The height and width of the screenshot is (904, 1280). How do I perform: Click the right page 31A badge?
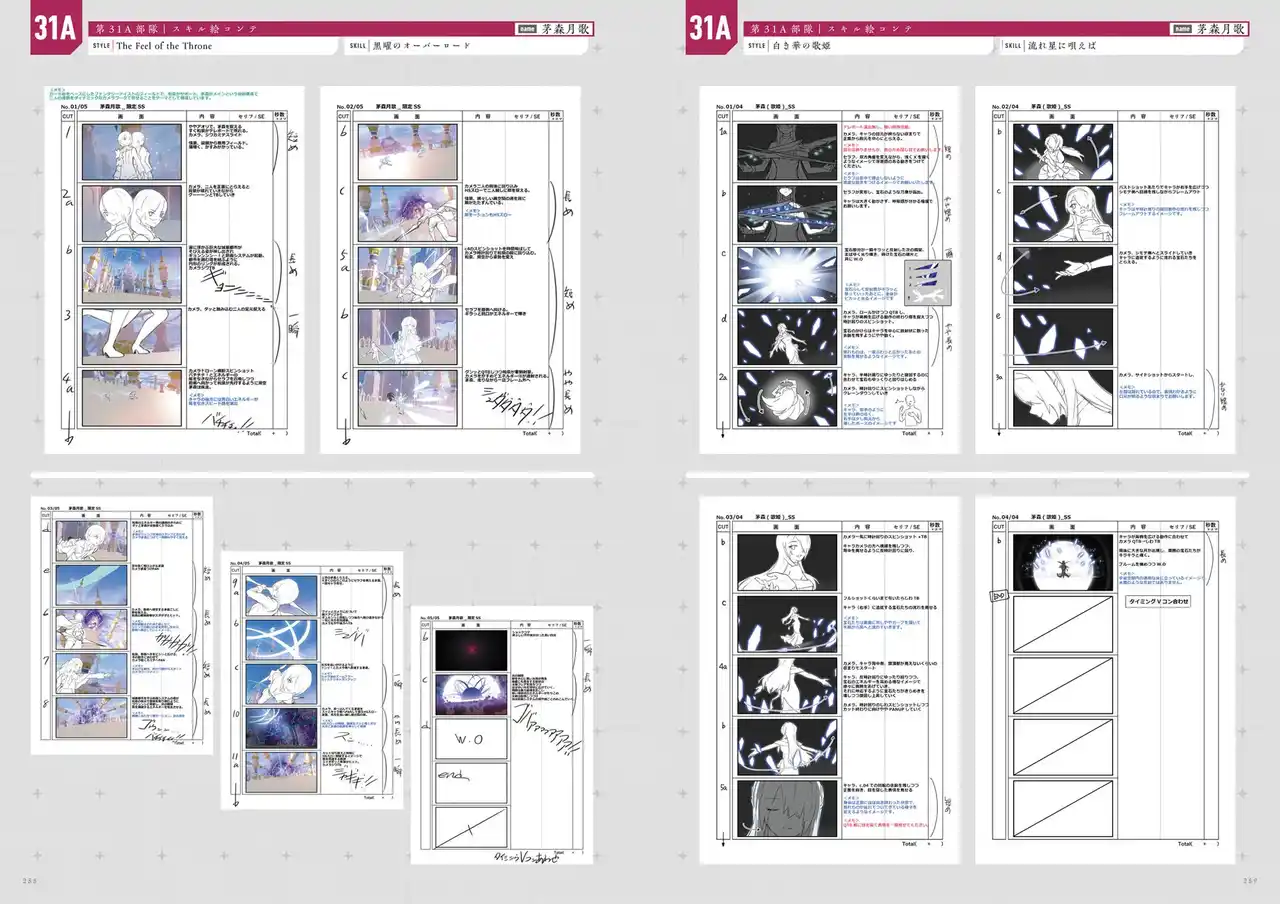(x=711, y=30)
